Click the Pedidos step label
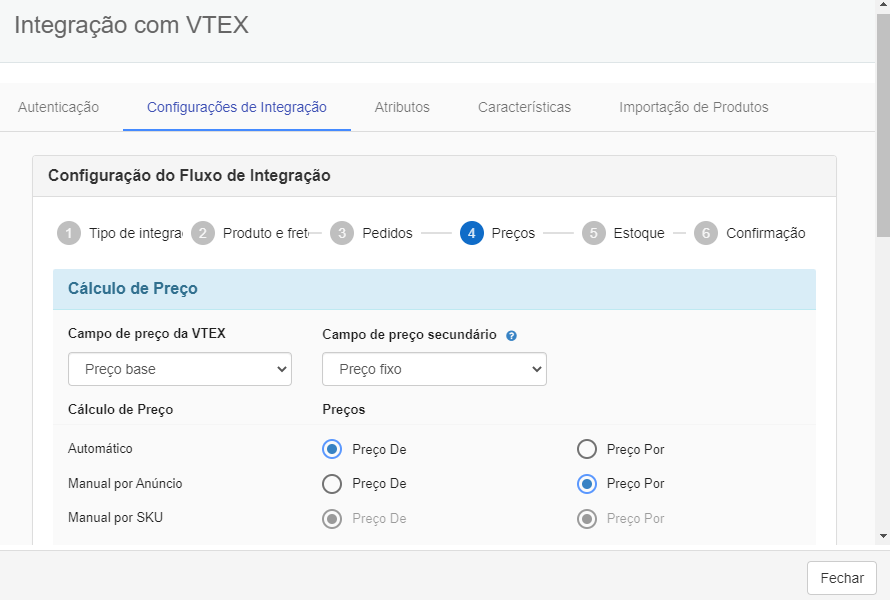The height and width of the screenshot is (600, 890). pyautogui.click(x=388, y=233)
